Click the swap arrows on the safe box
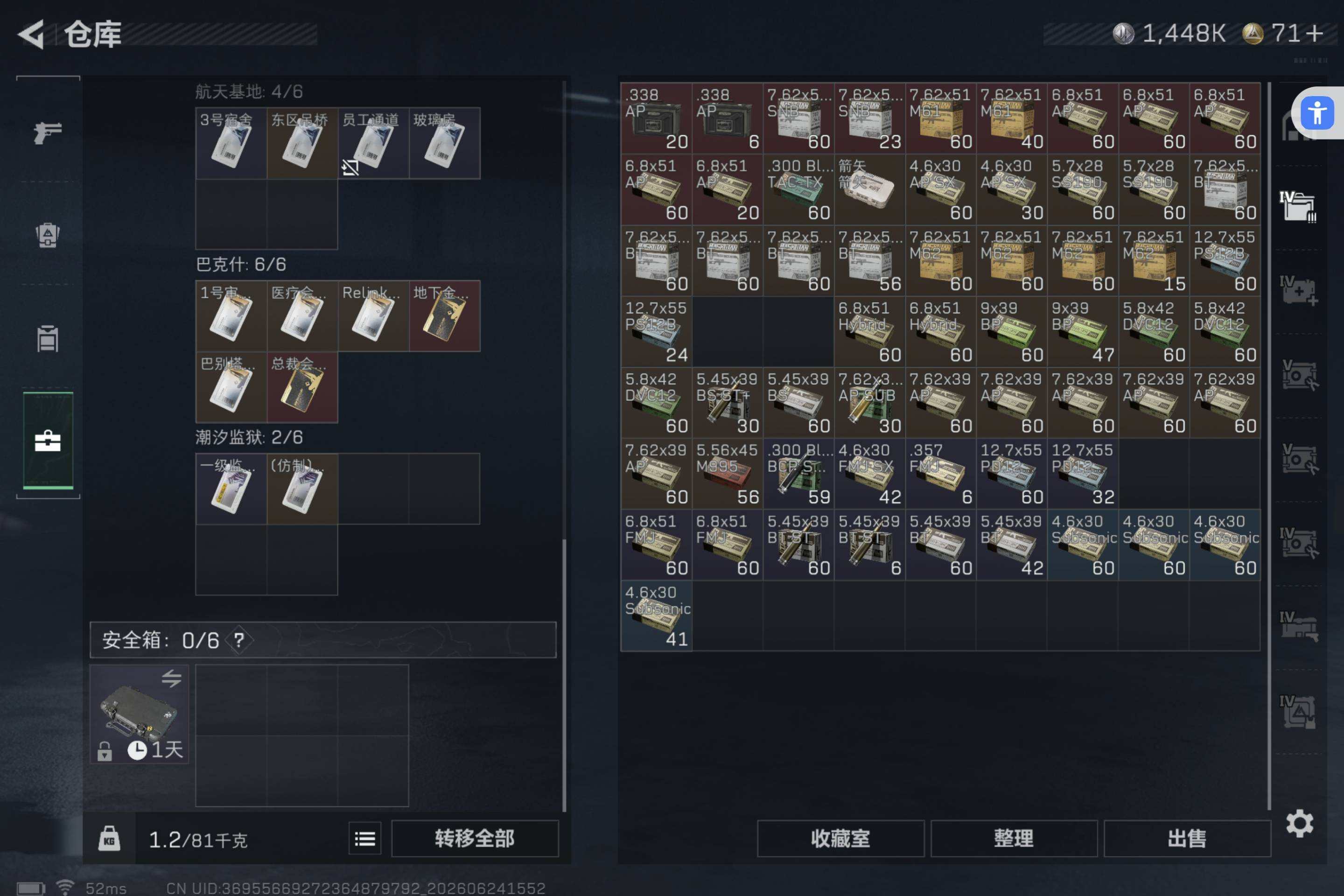 coord(171,678)
